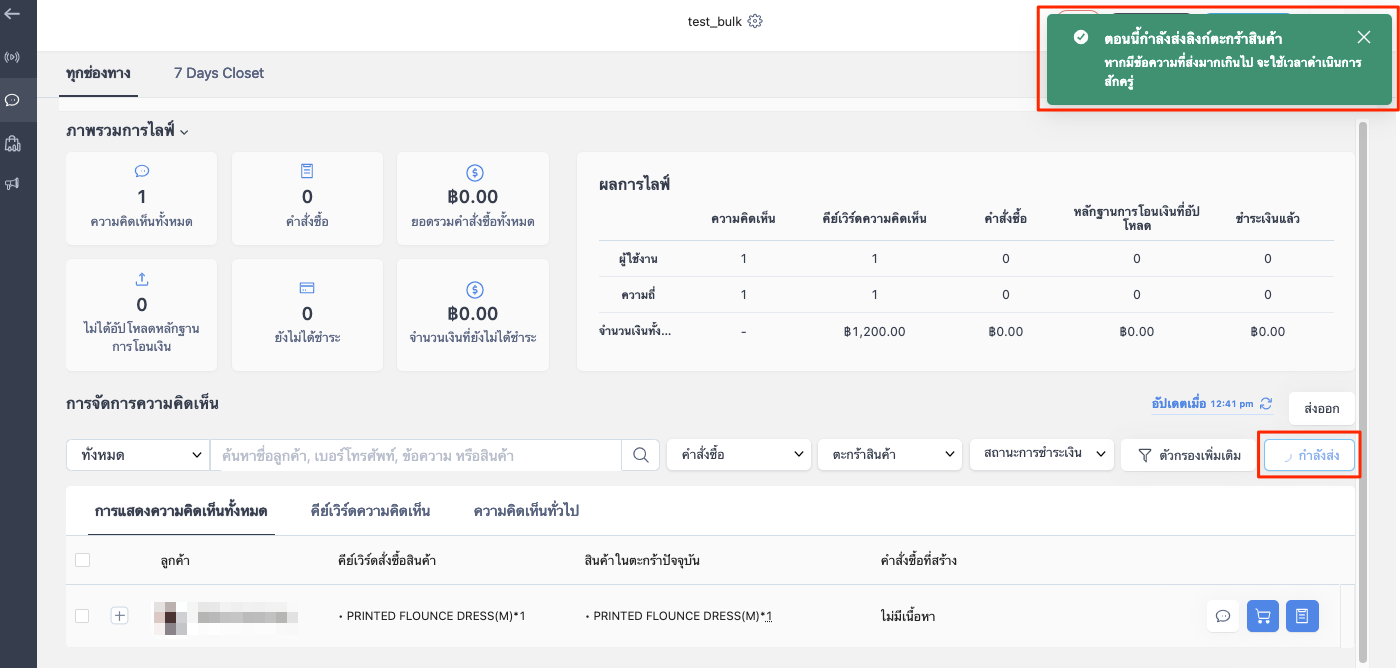
Task: Switch to the 7 Days Closet tab
Action: [219, 73]
